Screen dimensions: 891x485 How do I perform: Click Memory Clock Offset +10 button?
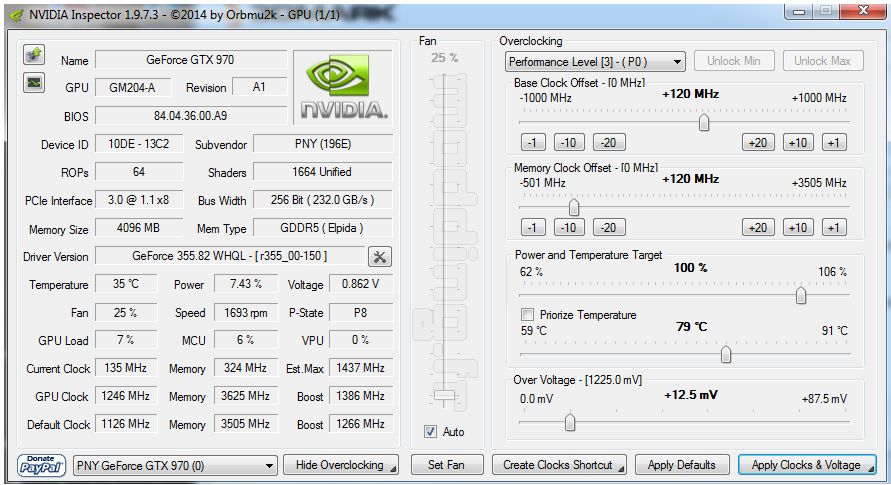coord(798,228)
